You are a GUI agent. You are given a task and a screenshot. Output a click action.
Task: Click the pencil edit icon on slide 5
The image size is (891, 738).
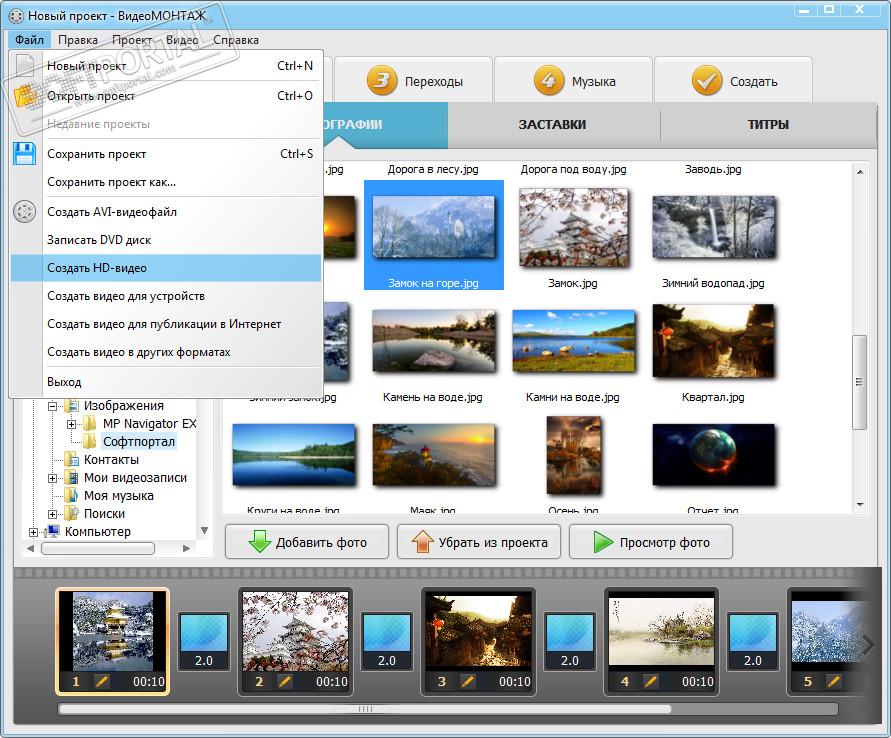834,681
